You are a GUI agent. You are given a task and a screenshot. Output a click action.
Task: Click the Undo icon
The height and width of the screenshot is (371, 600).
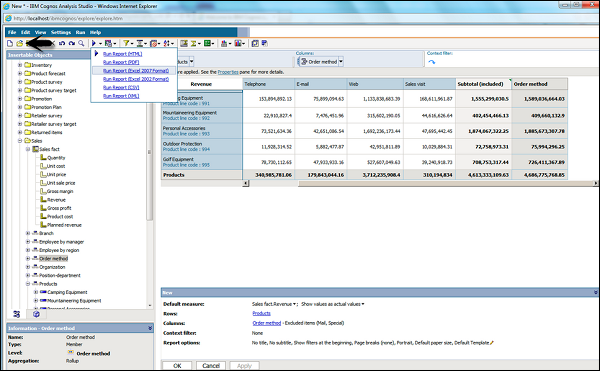(62, 44)
